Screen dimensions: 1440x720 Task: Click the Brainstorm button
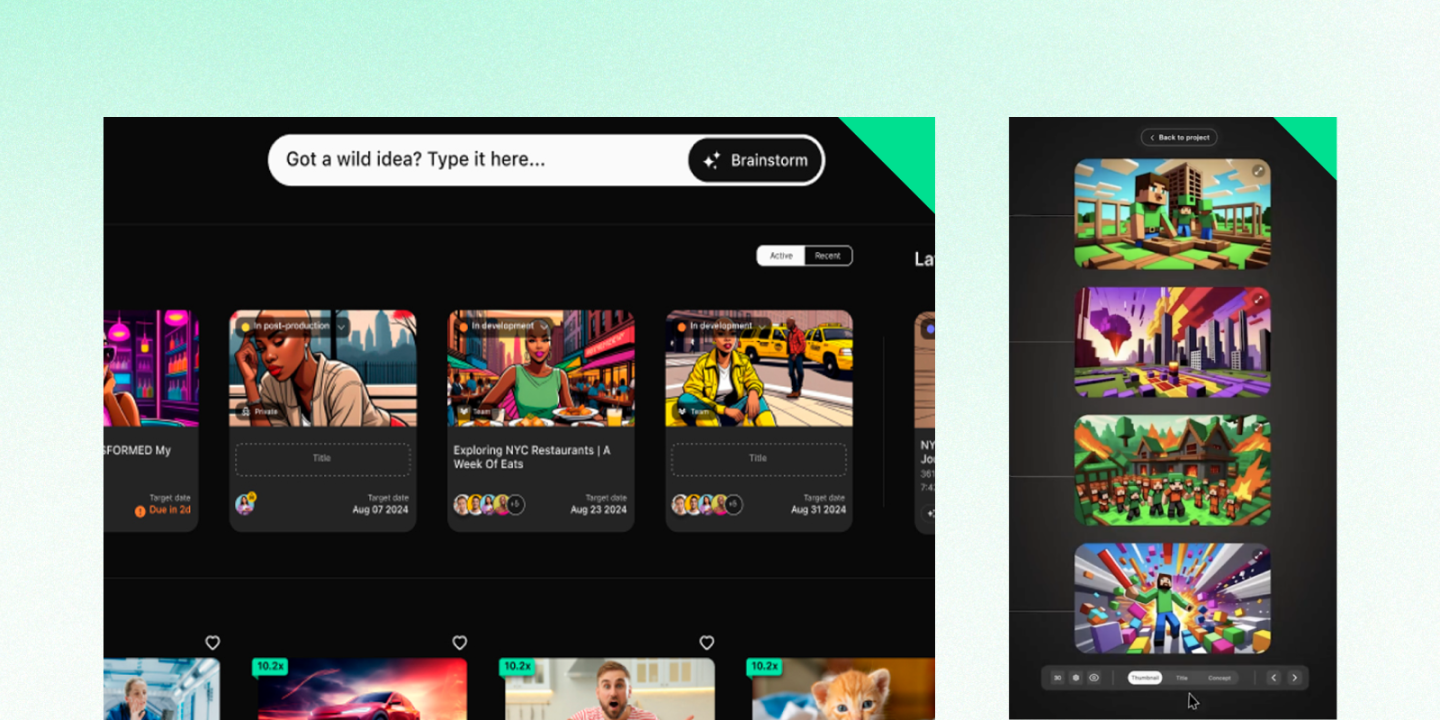coord(755,160)
